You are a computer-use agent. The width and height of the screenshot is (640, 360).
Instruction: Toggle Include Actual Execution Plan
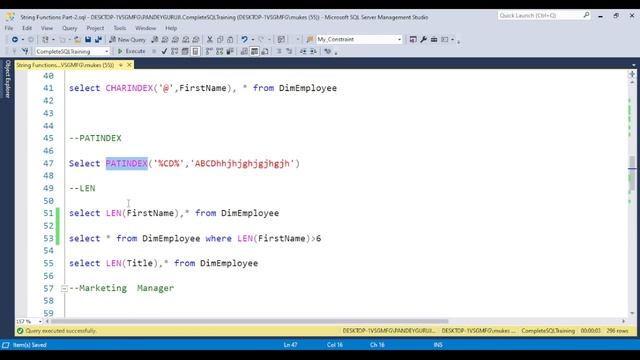pyautogui.click(x=209, y=51)
